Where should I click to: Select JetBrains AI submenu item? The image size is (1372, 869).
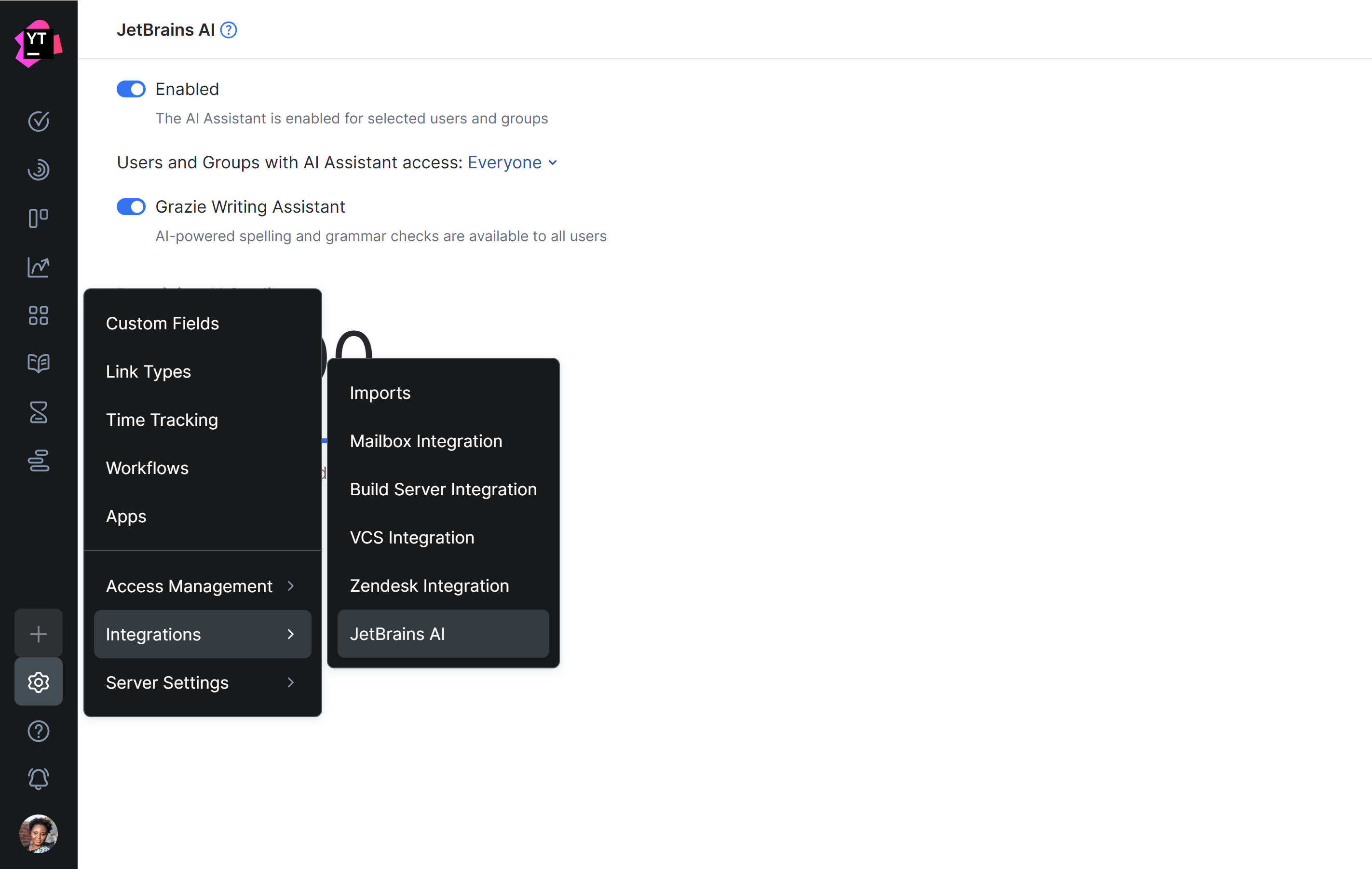[443, 634]
